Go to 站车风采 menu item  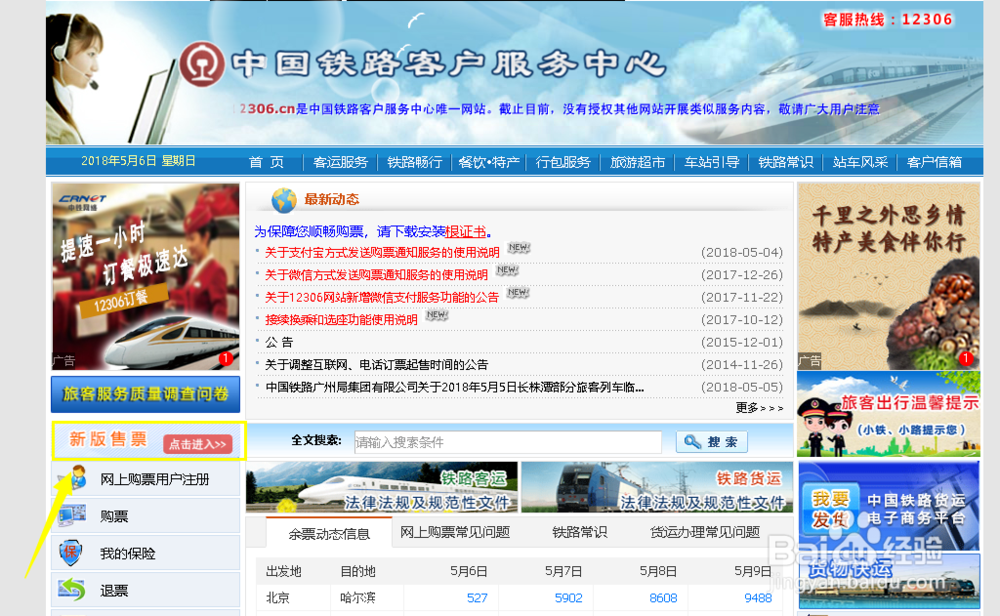tap(860, 162)
